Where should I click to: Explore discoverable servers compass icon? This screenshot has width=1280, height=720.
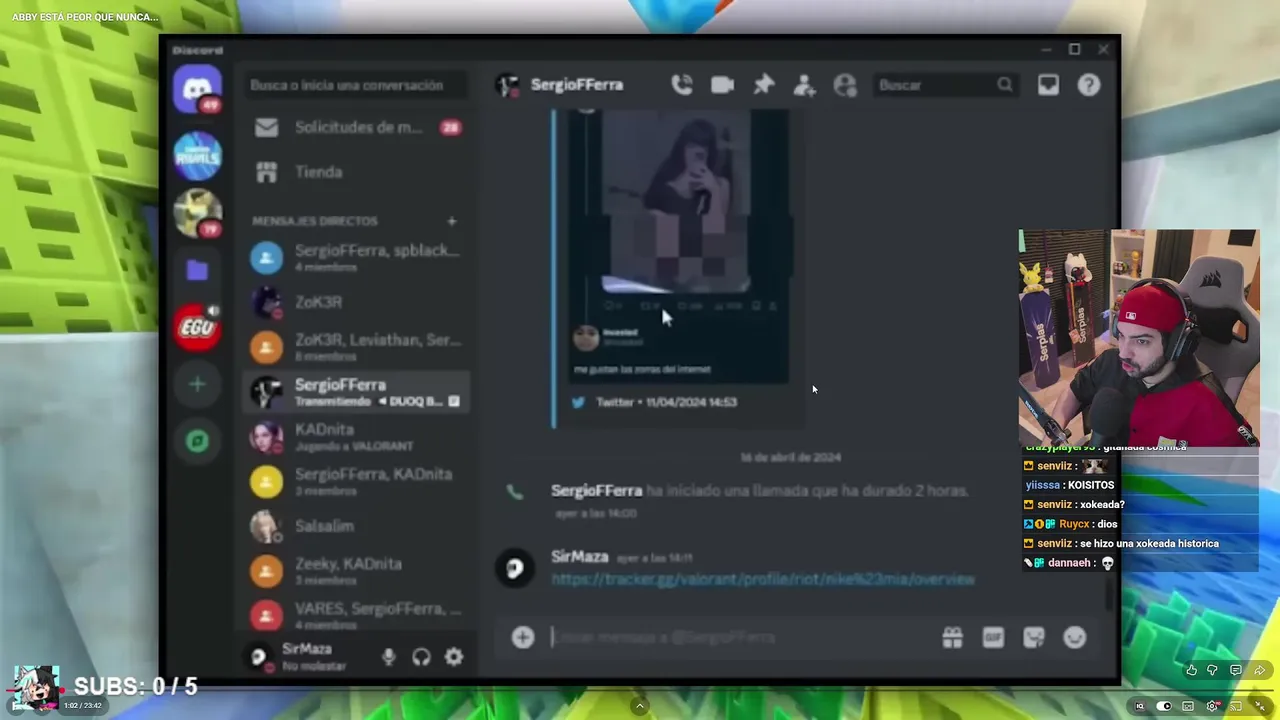tap(197, 441)
